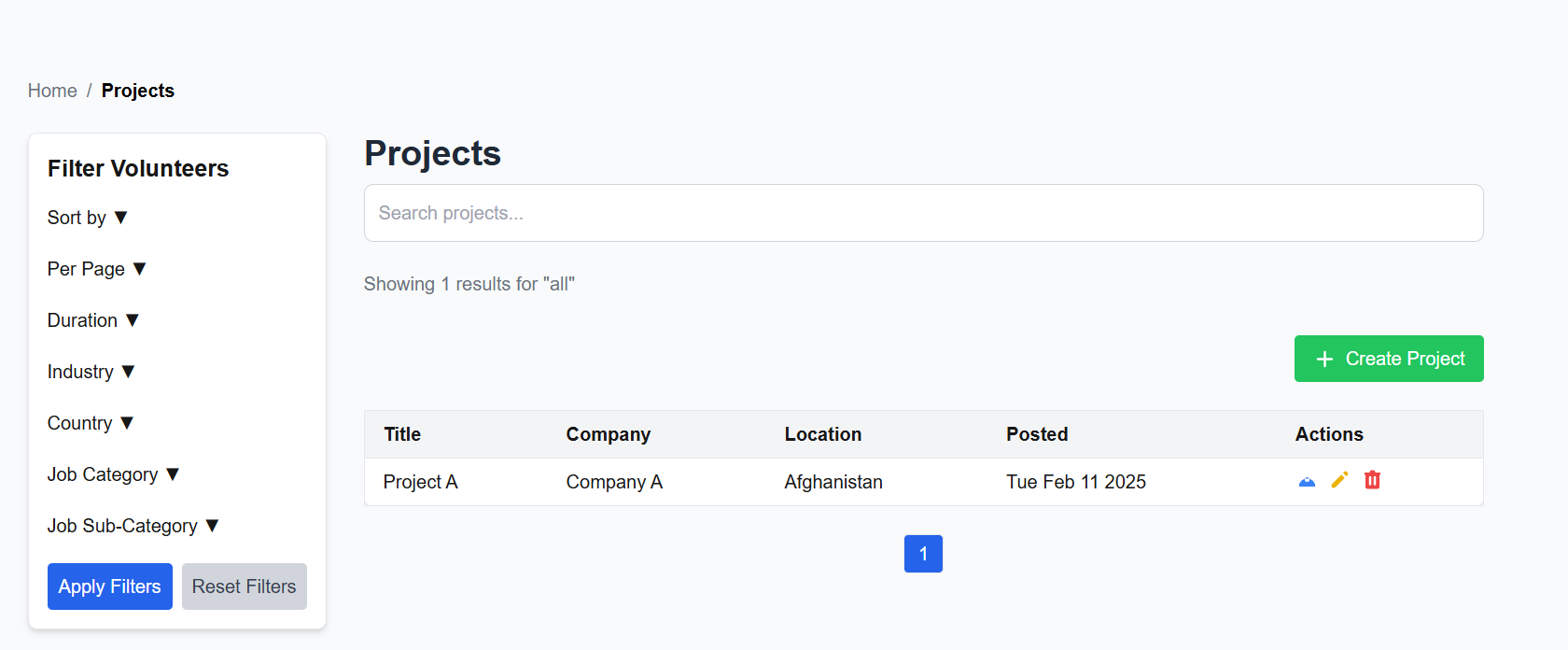Image resolution: width=1568 pixels, height=650 pixels.
Task: Click the Reset Filters button
Action: 244,586
